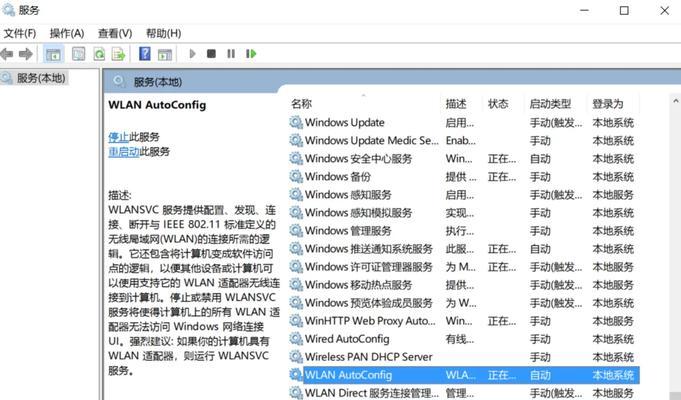This screenshot has width=681, height=400.
Task: Click the gear icon of Windows 许可证管理器服务
Action: (296, 267)
